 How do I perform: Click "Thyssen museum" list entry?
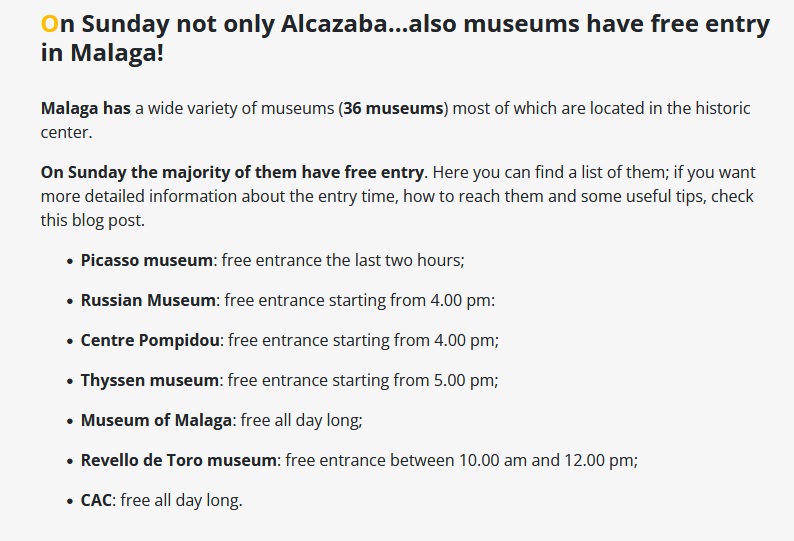point(149,380)
